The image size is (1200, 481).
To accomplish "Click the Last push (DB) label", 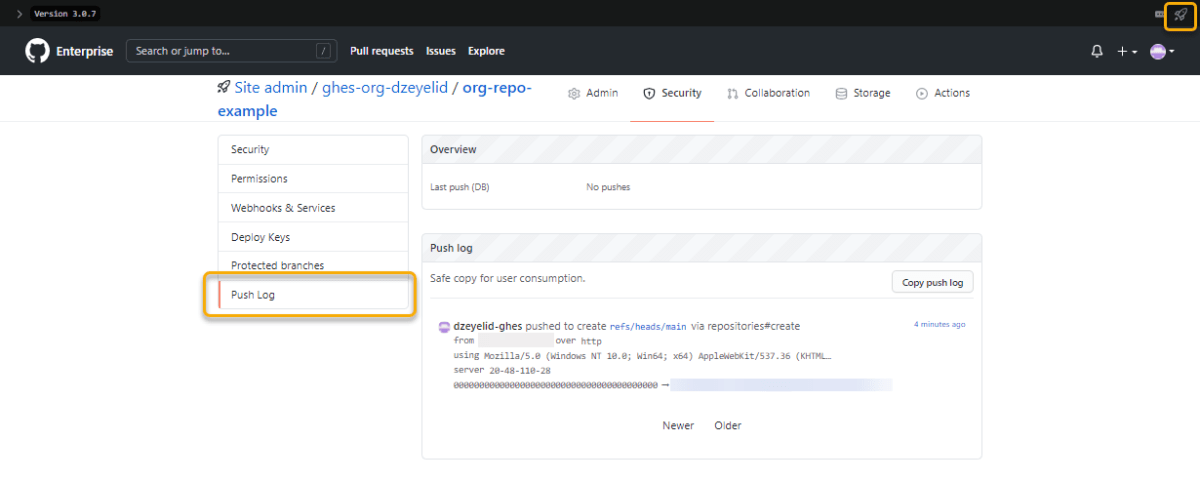I will tap(460, 187).
